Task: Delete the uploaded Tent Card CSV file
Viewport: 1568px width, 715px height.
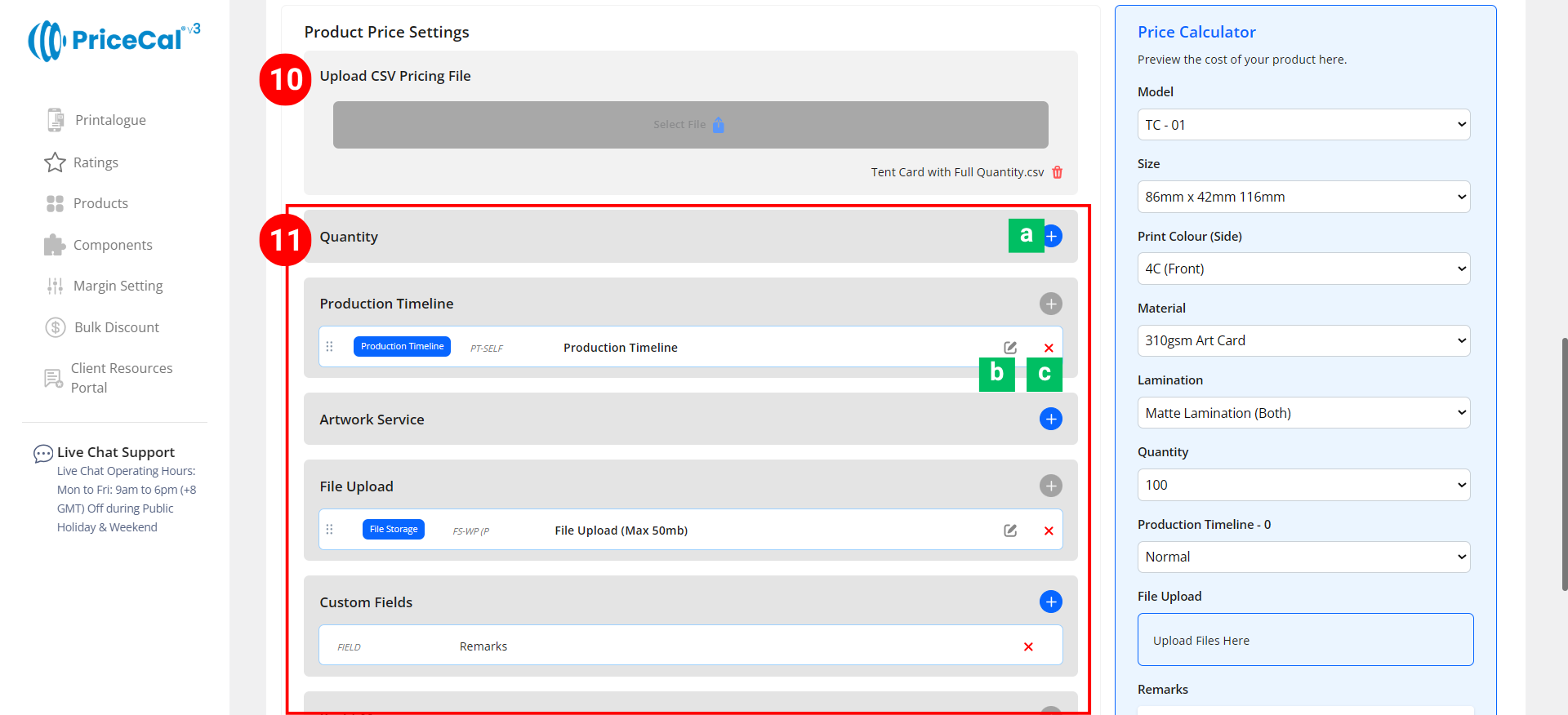Action: point(1058,172)
